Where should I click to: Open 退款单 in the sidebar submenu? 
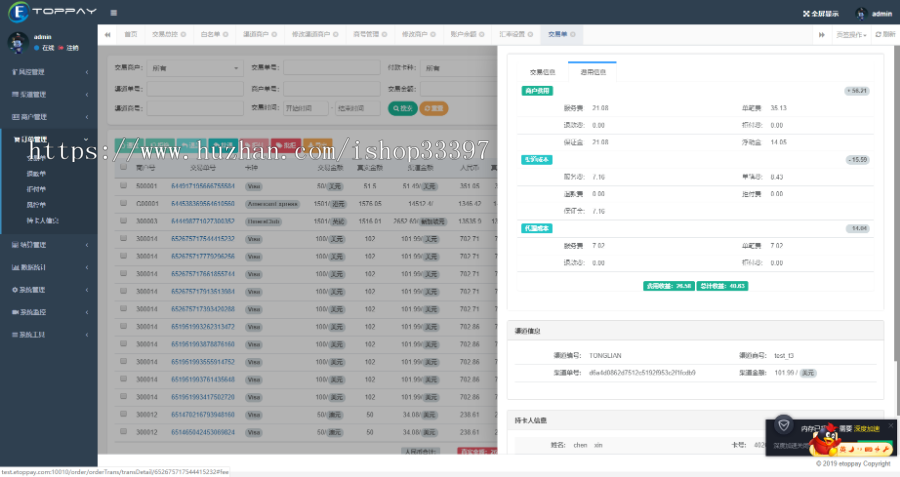point(36,173)
